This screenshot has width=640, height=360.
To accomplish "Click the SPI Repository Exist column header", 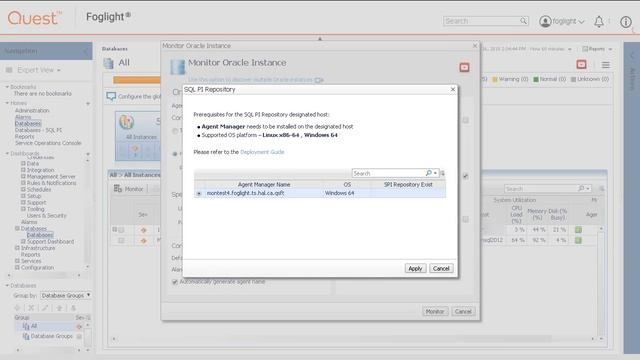I will pos(408,184).
